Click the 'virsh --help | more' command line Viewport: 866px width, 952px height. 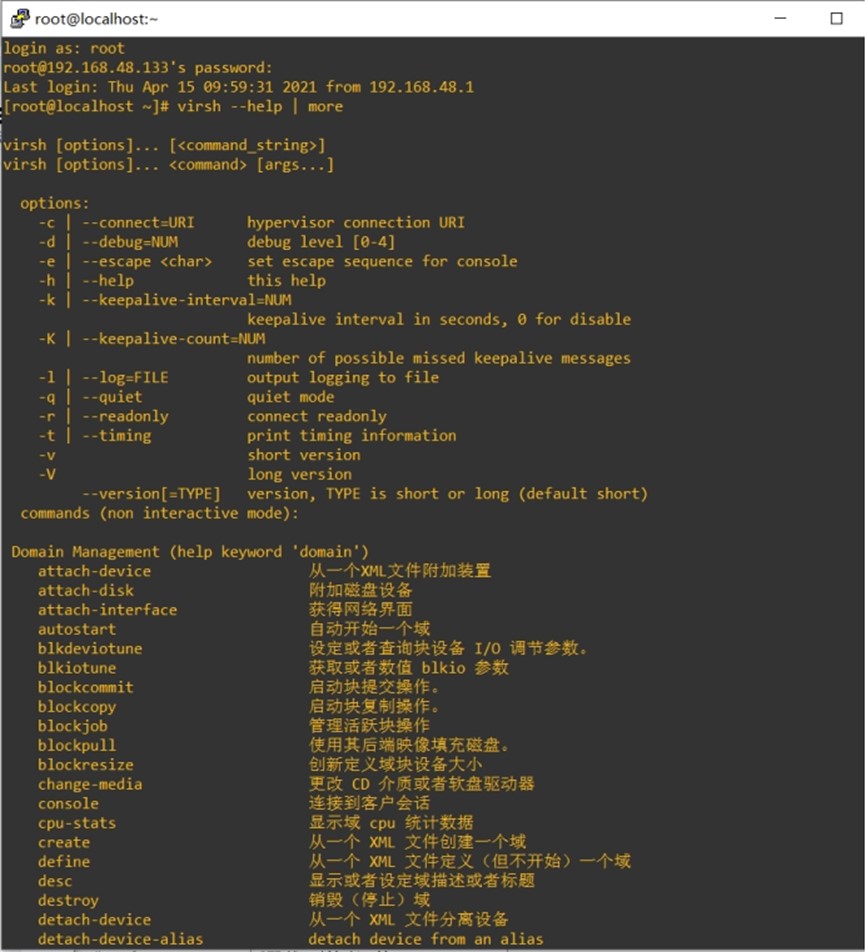[260, 106]
